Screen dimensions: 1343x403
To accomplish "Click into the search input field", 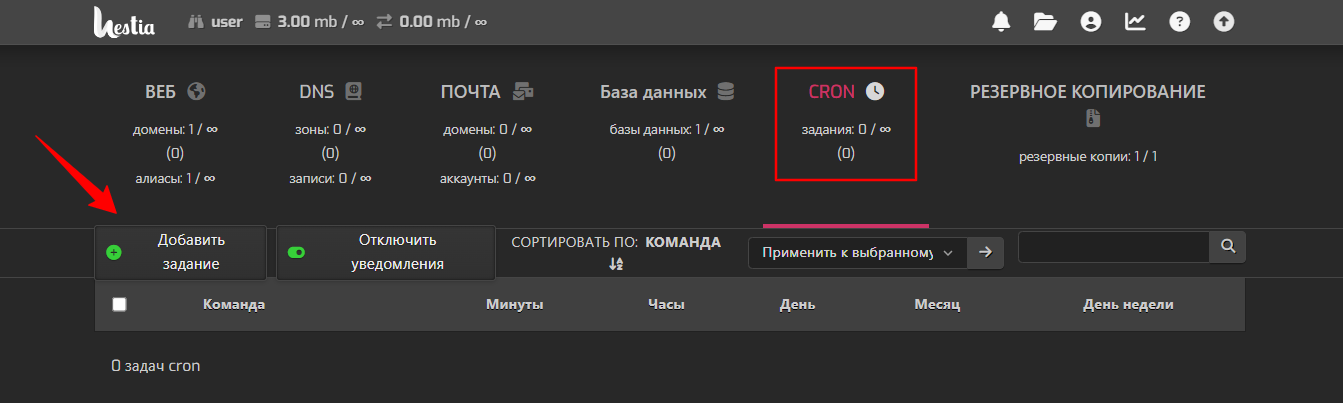I will tap(1114, 248).
